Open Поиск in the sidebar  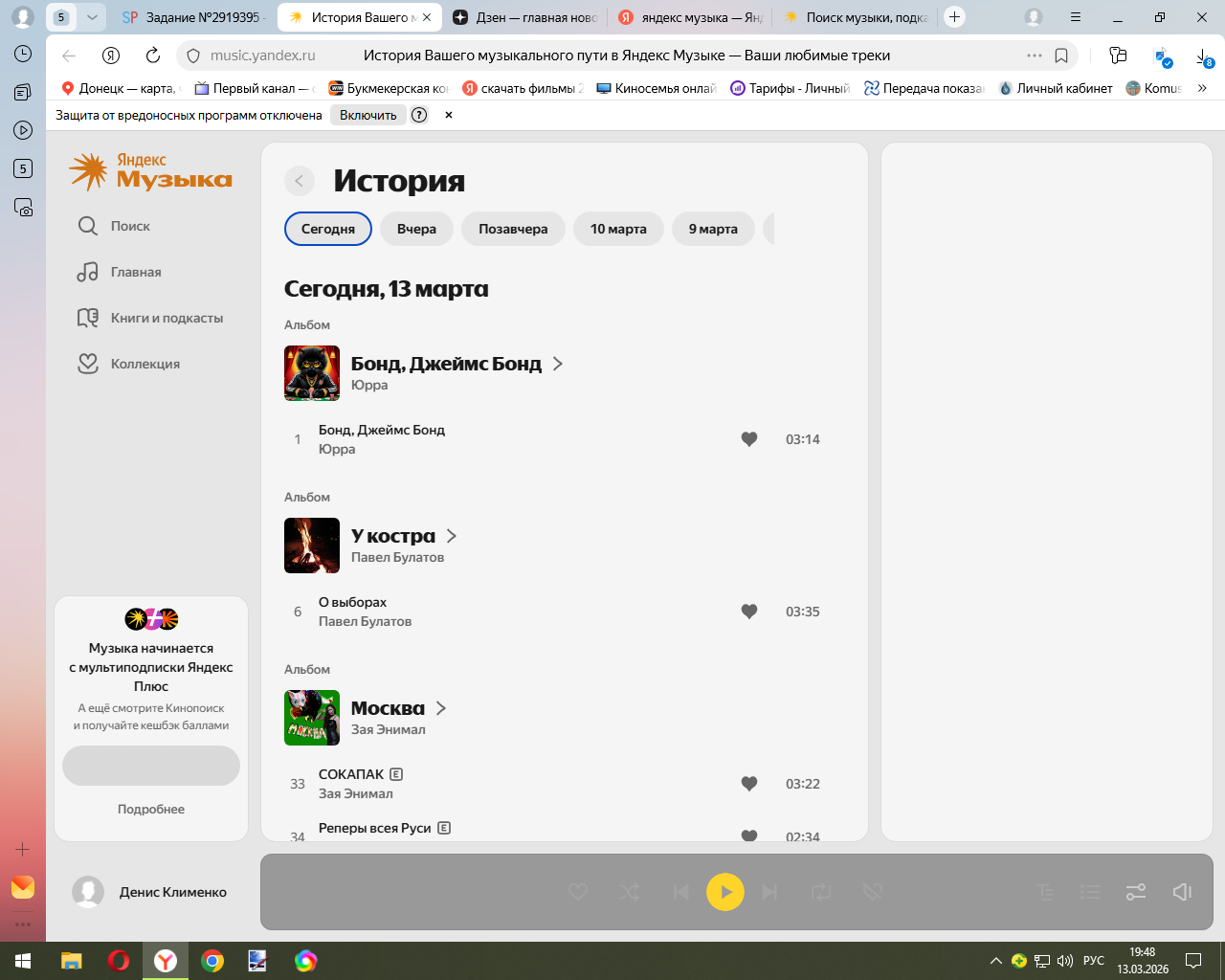click(x=114, y=226)
